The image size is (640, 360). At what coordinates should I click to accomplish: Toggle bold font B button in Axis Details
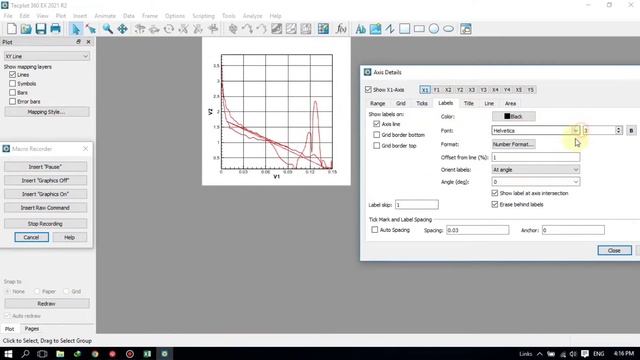pyautogui.click(x=631, y=131)
